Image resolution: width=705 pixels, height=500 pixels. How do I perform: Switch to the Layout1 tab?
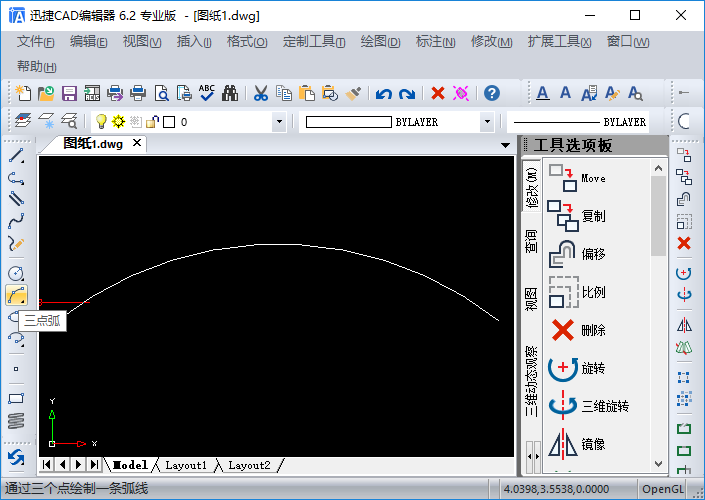(186, 465)
